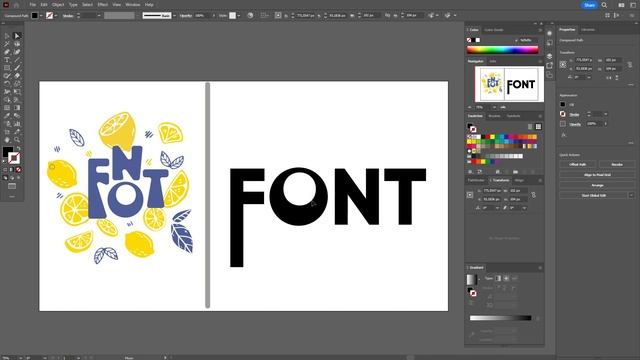Viewport: 640px width, 360px height.
Task: Select the Pen tool
Action: tap(7, 52)
